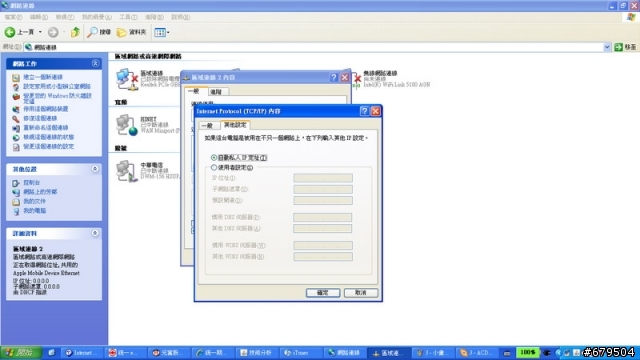
Task: Click help button on connection properties window
Action: click(x=334, y=77)
